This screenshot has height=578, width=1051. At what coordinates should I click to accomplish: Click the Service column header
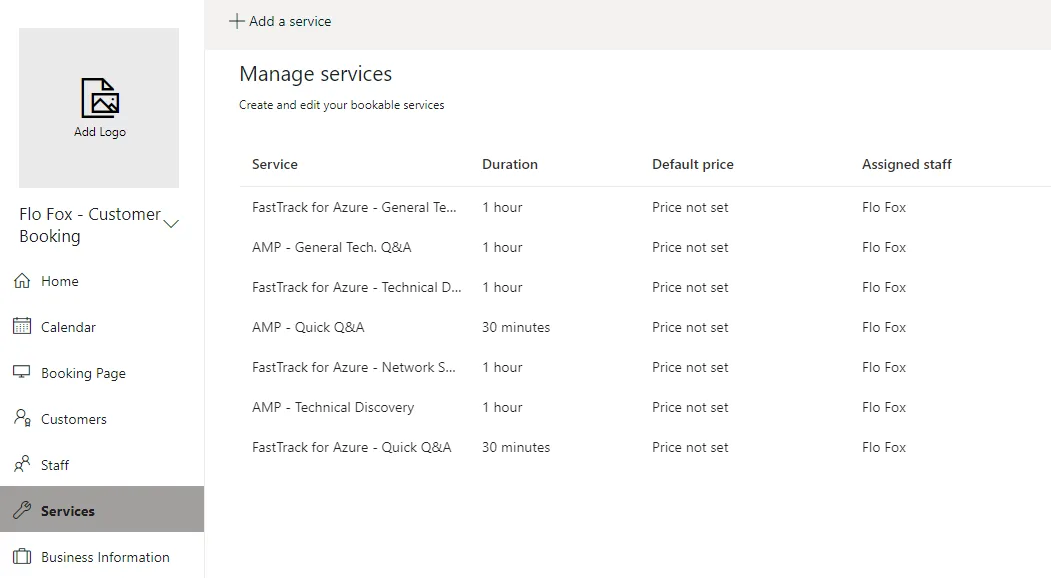(x=275, y=164)
